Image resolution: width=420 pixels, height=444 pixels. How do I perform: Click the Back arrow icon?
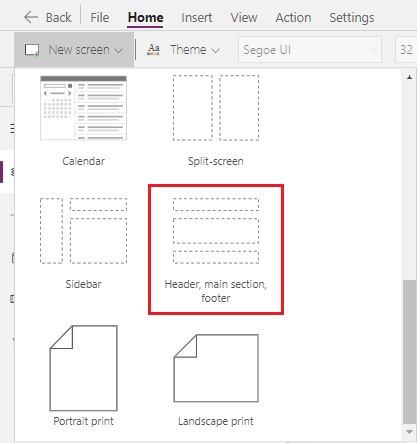pyautogui.click(x=31, y=17)
